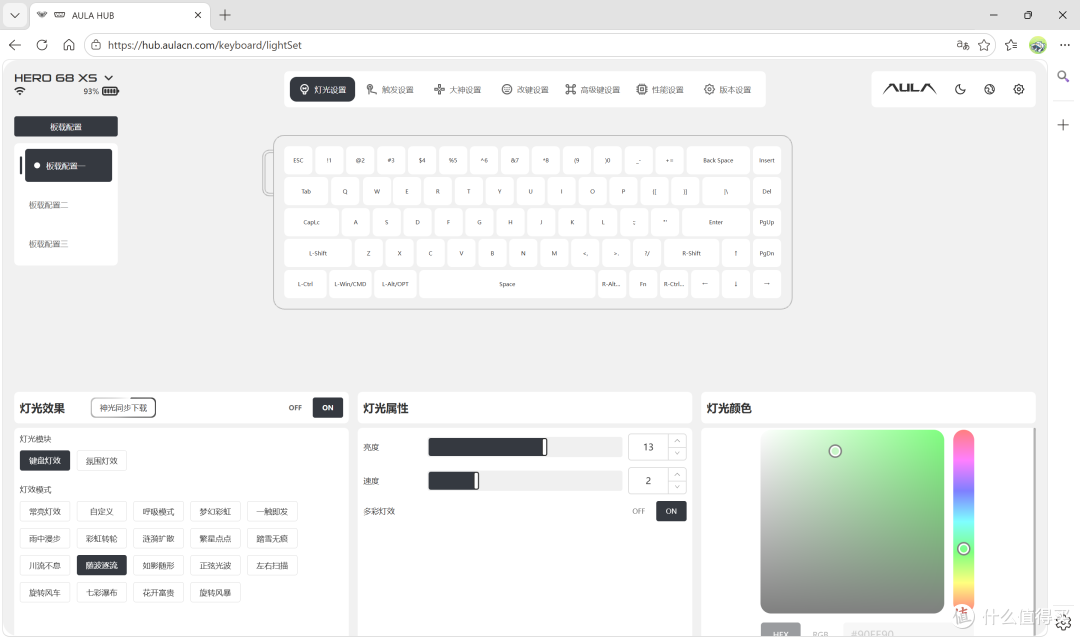The width and height of the screenshot is (1080, 639).
Task: Click the 版本设置 version gear icon
Action: [x=709, y=90]
